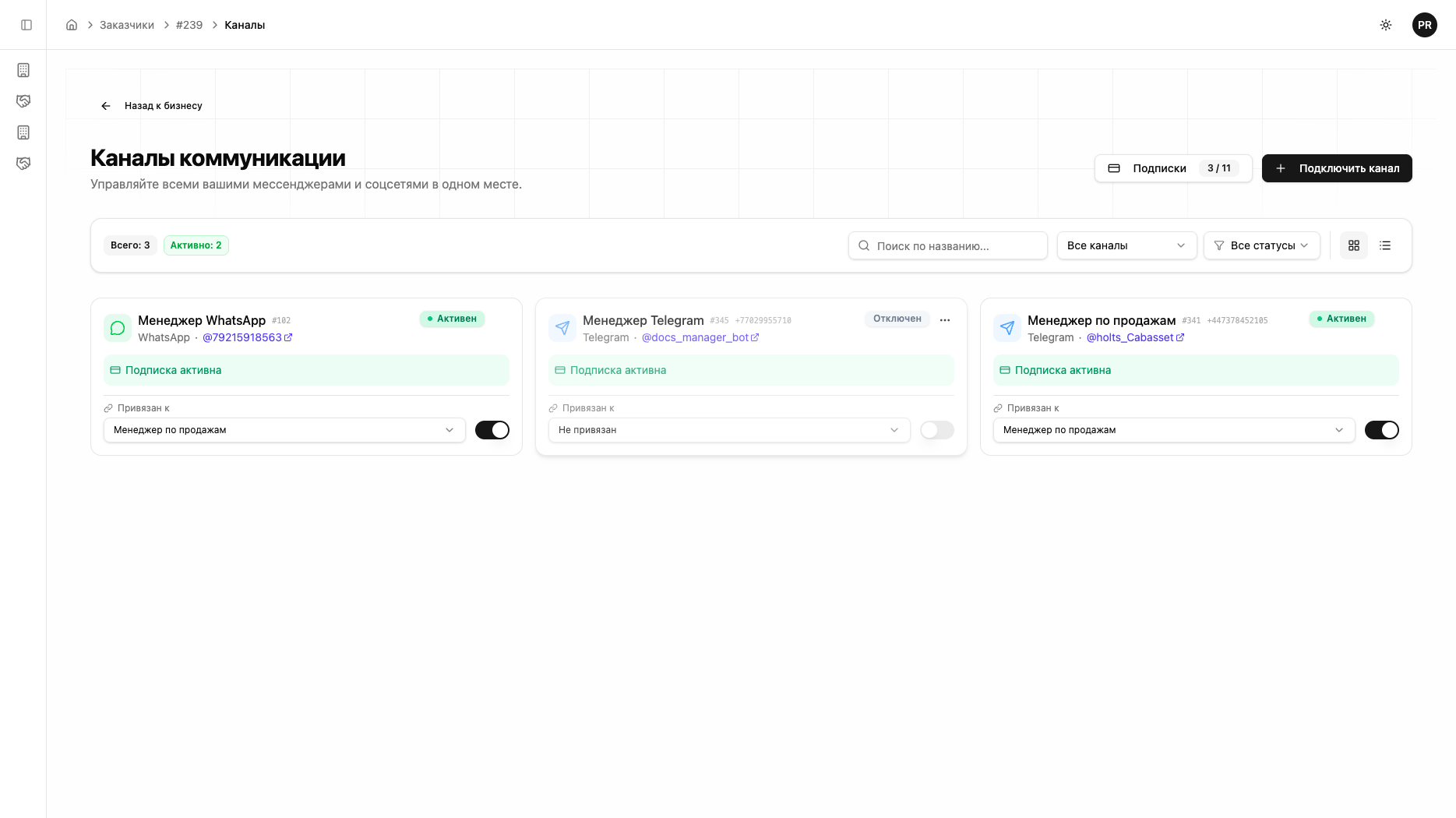Open the PR user avatar menu
This screenshot has height=818, width=1456.
click(1424, 25)
